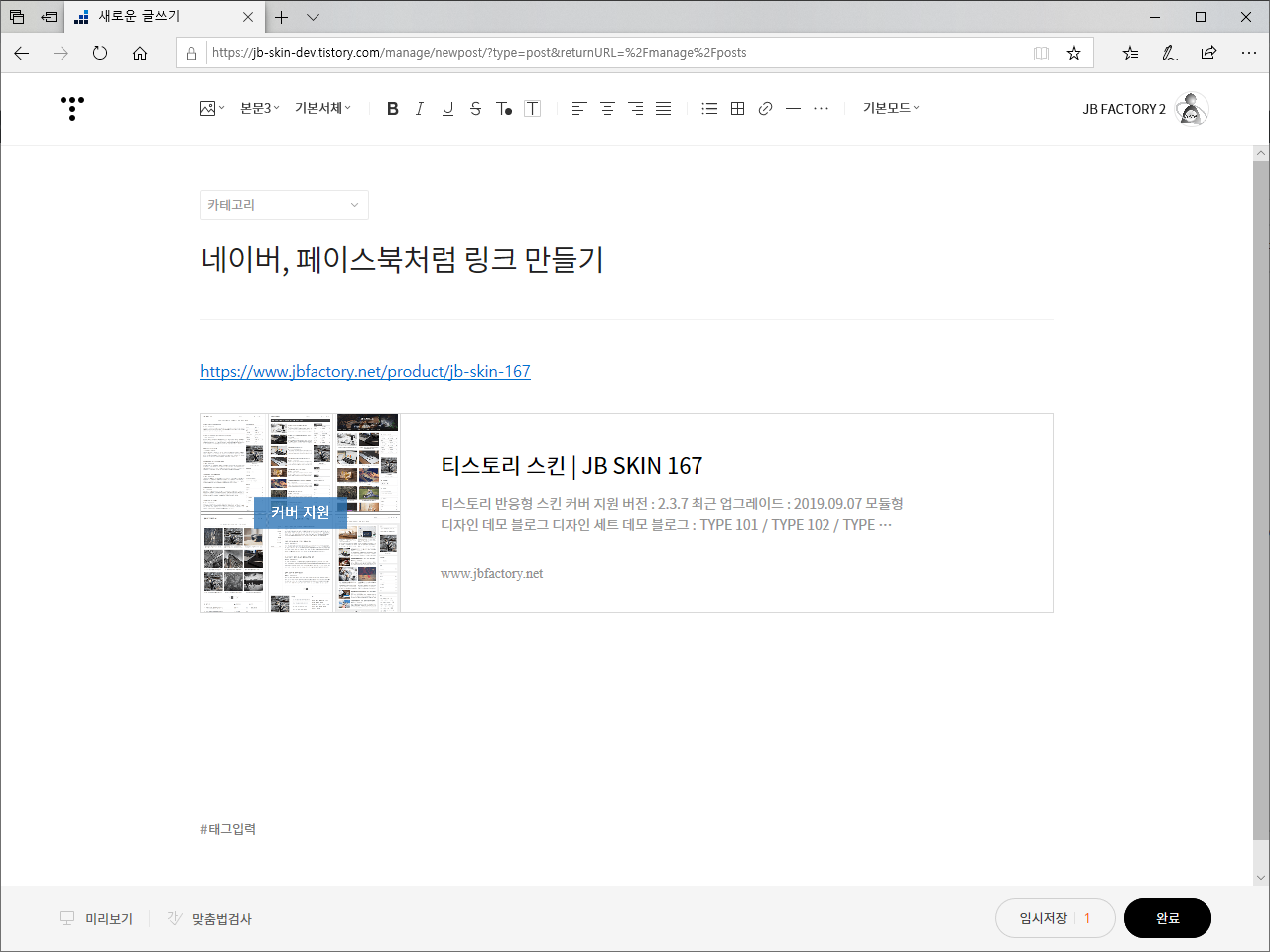Open more editor tools ellipsis
Image resolution: width=1270 pixels, height=952 pixels.
[x=821, y=108]
